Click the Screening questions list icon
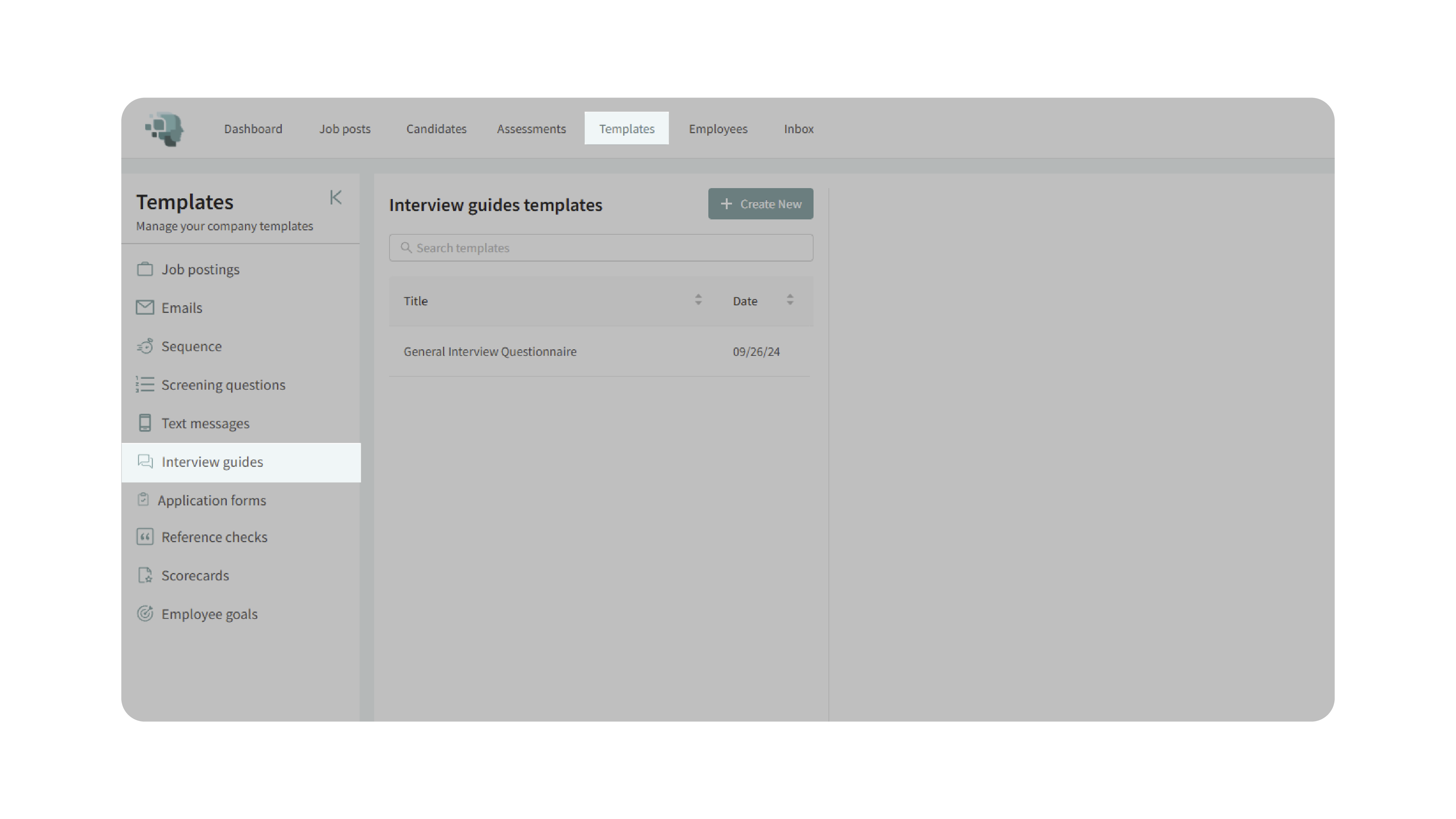 click(x=145, y=385)
